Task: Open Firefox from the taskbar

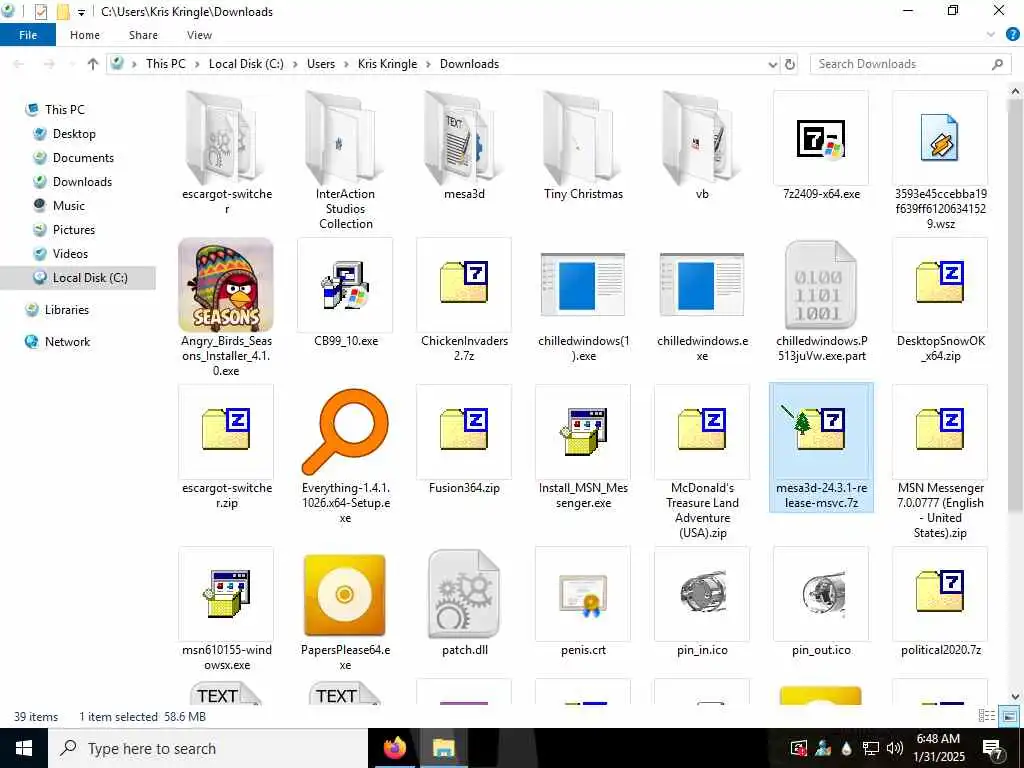Action: tap(395, 748)
